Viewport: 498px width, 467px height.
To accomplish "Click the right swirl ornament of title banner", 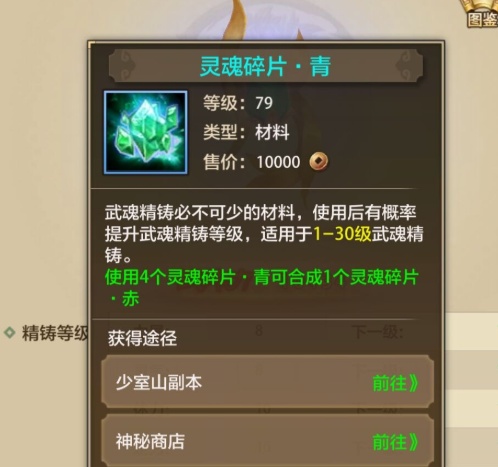I will pos(405,65).
